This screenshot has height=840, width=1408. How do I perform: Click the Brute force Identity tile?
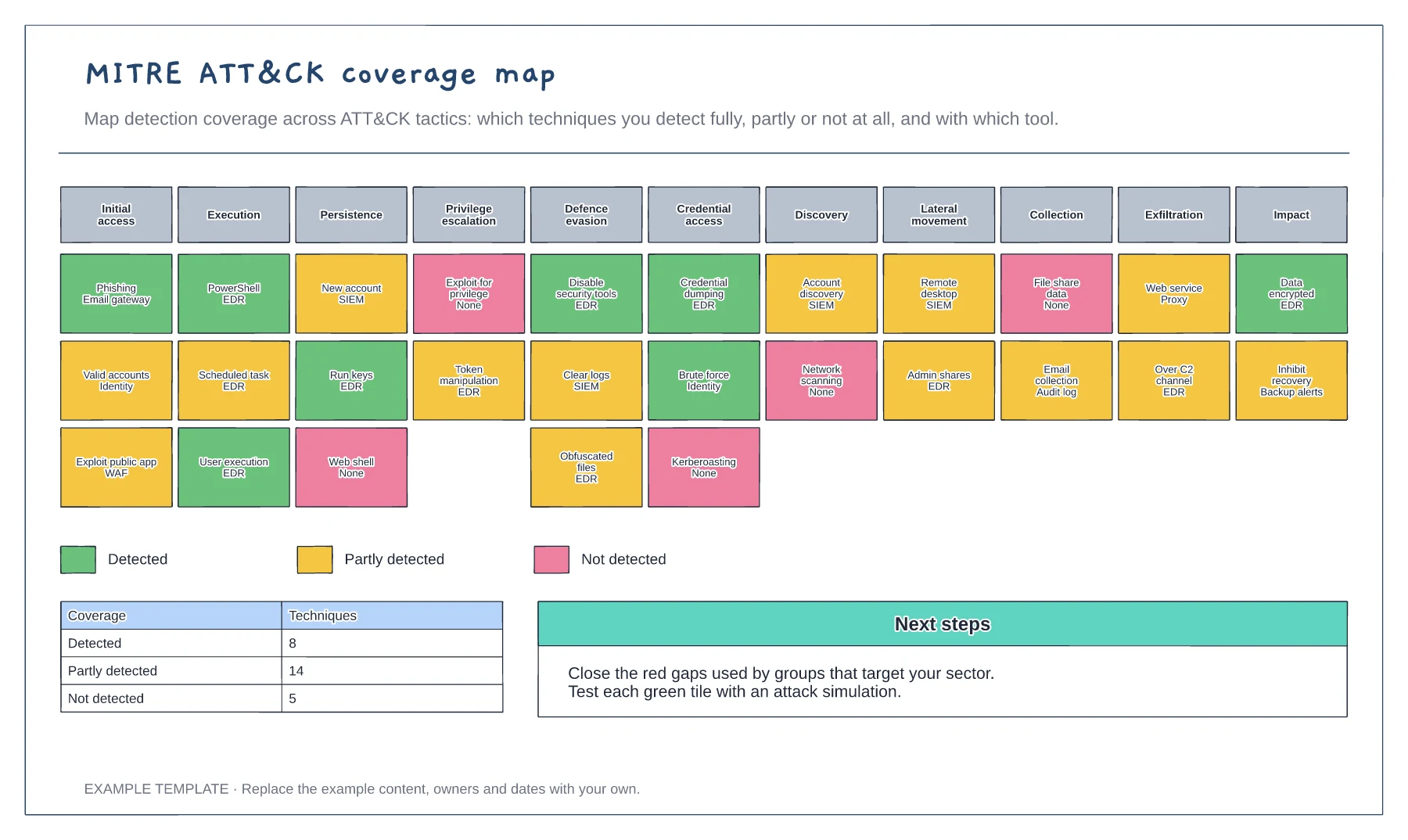[704, 381]
